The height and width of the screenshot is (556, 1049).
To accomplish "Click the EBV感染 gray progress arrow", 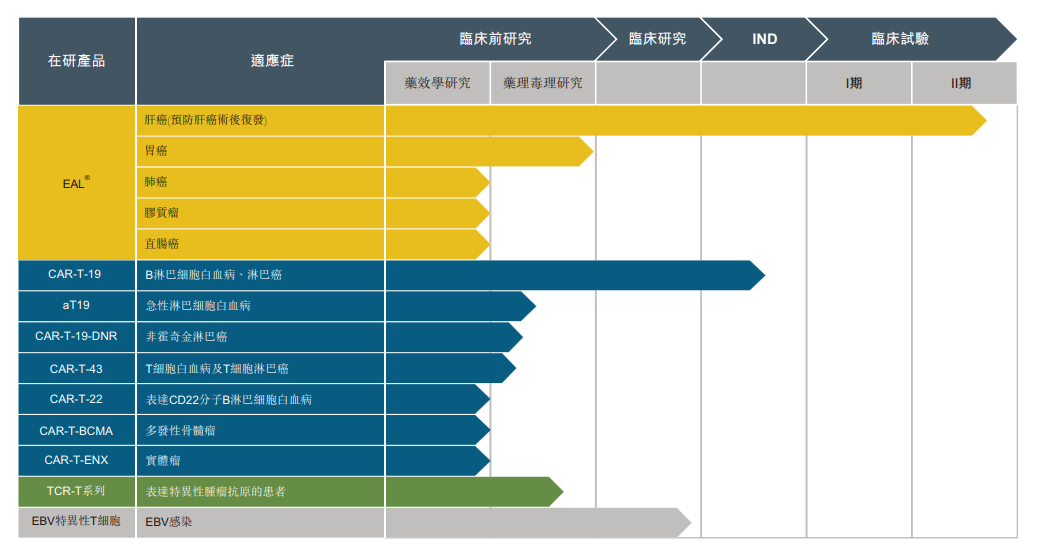I will click(539, 523).
